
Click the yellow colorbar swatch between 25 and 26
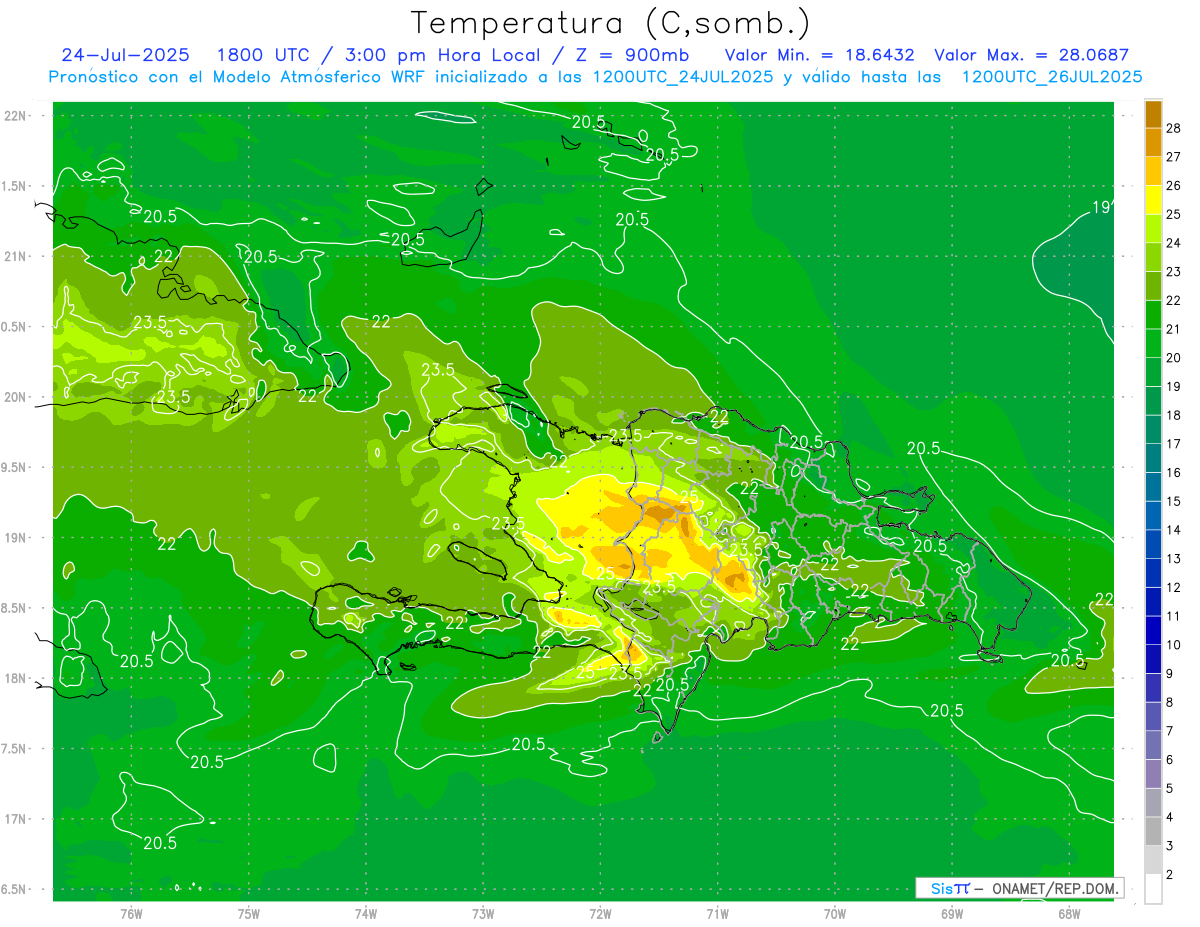tap(1153, 200)
